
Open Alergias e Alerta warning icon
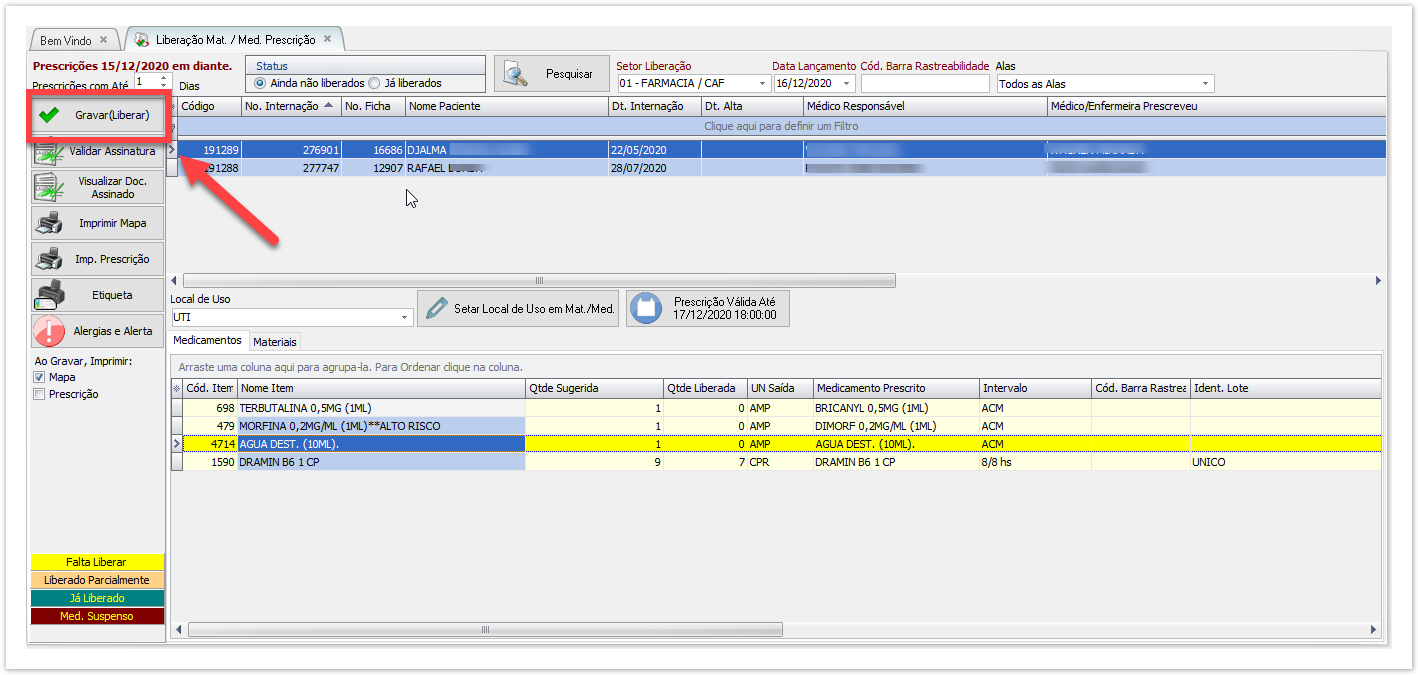click(49, 331)
